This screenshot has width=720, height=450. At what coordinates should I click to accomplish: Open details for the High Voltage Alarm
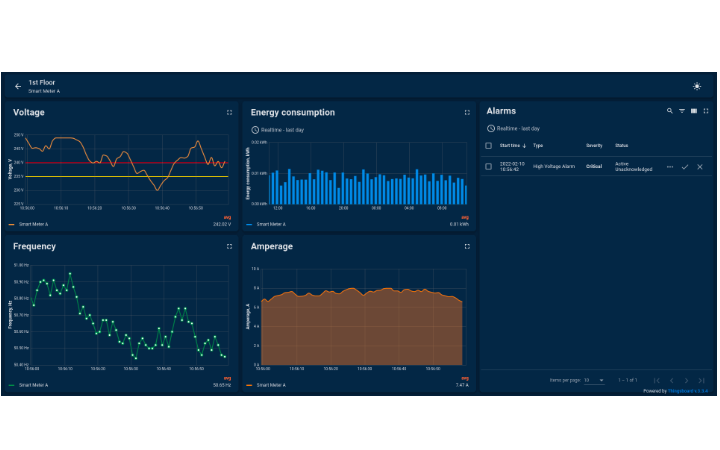[x=670, y=167]
